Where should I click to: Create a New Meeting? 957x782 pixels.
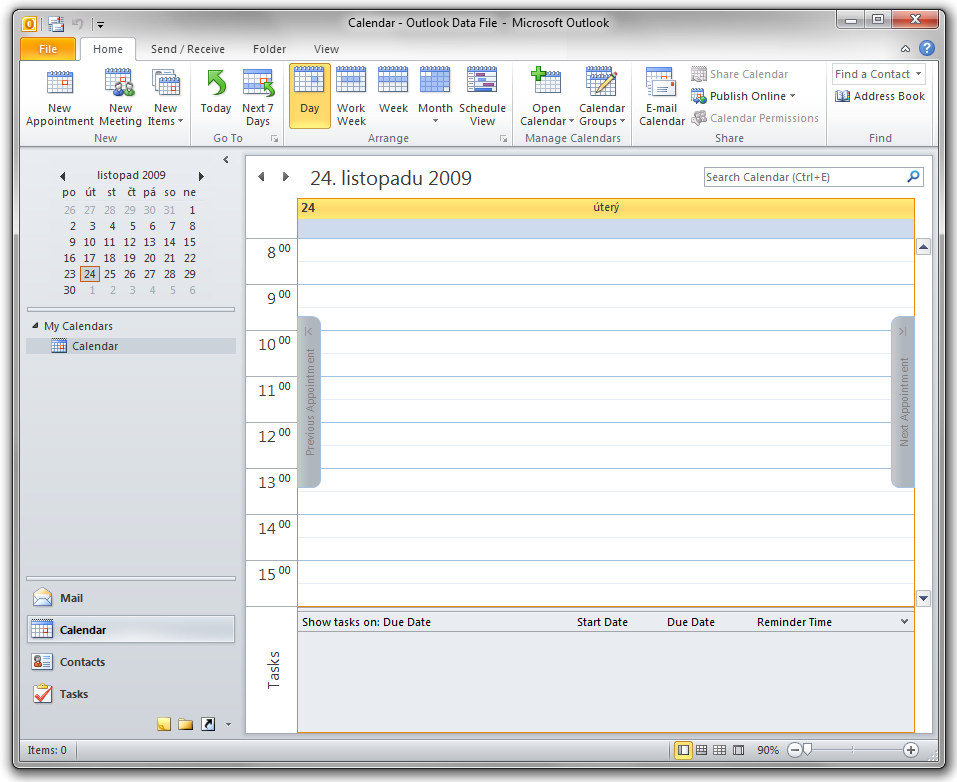120,96
